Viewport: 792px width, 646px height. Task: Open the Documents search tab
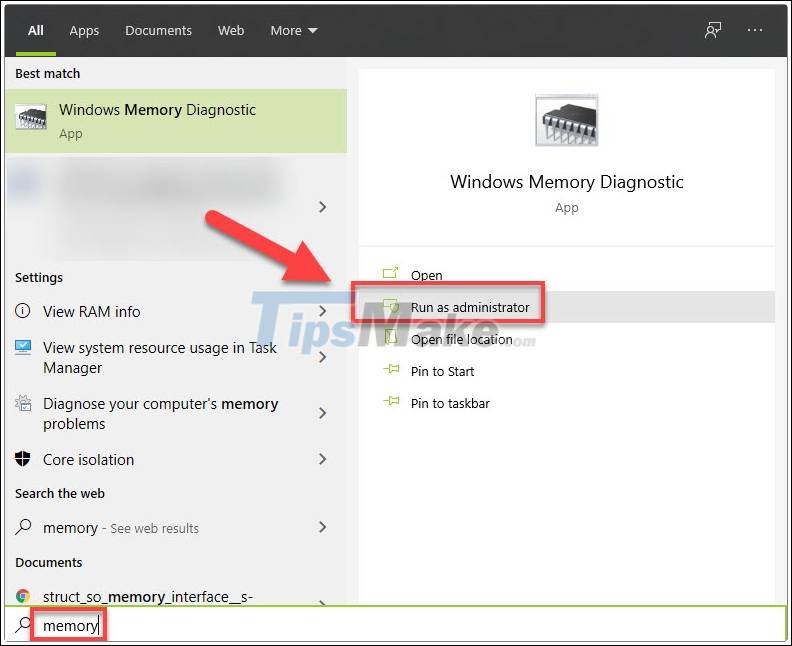pos(158,30)
